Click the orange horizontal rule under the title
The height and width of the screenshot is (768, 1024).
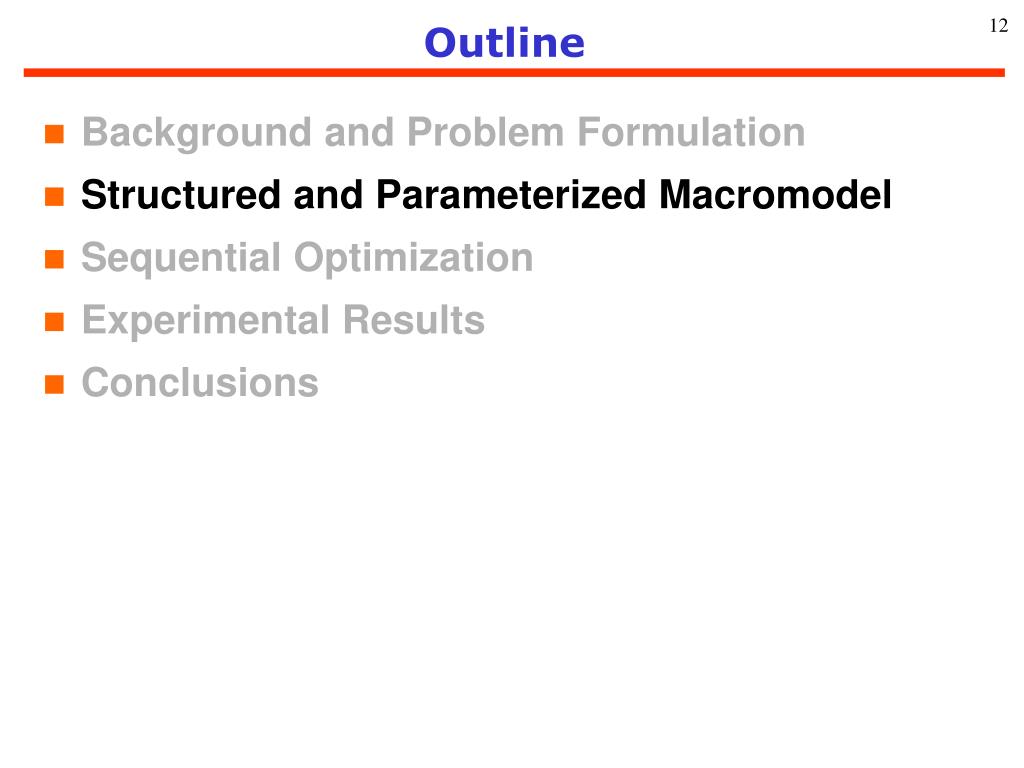tap(514, 72)
